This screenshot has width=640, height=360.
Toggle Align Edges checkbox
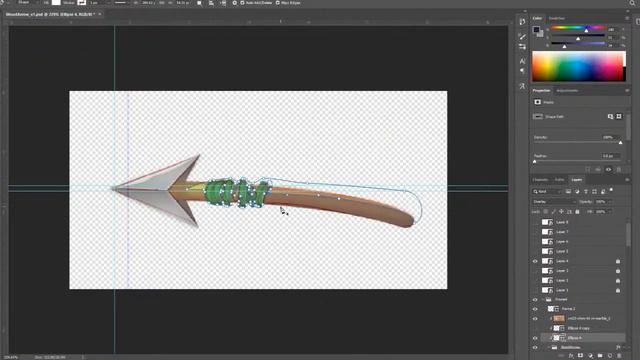278,3
